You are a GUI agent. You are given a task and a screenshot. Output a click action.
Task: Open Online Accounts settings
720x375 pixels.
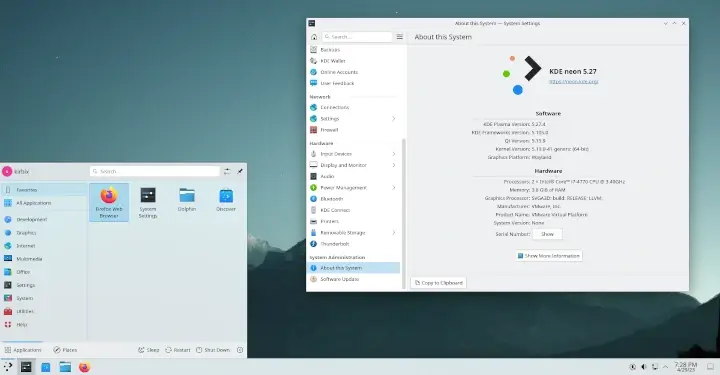tap(354, 72)
